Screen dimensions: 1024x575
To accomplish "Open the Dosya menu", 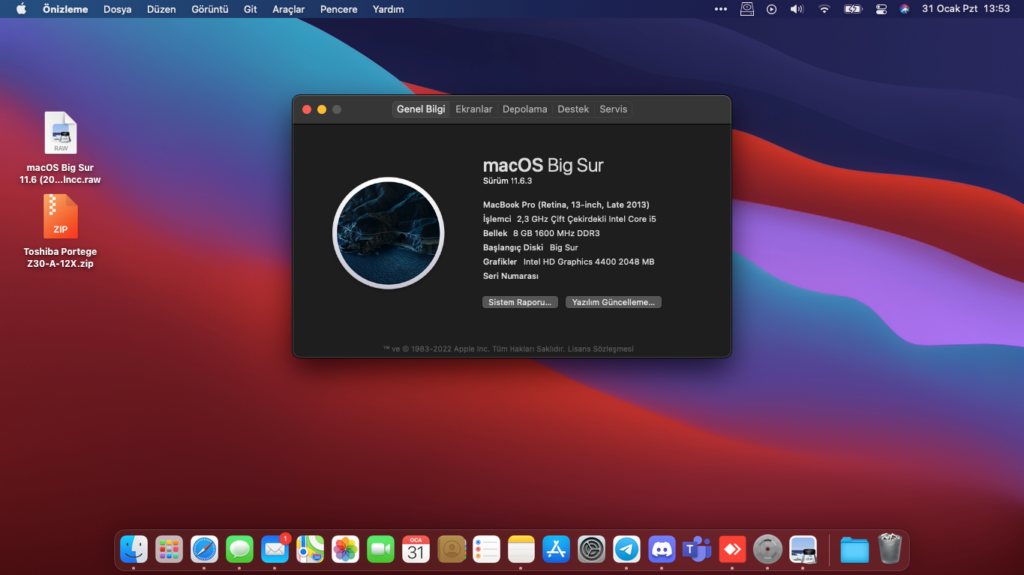I will point(118,9).
